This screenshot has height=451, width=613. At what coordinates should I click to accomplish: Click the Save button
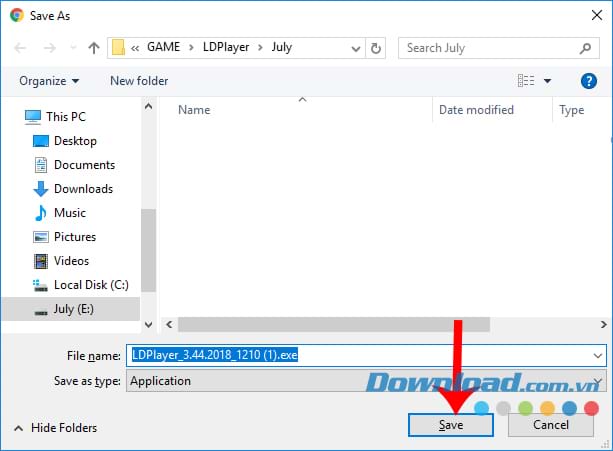[x=451, y=425]
